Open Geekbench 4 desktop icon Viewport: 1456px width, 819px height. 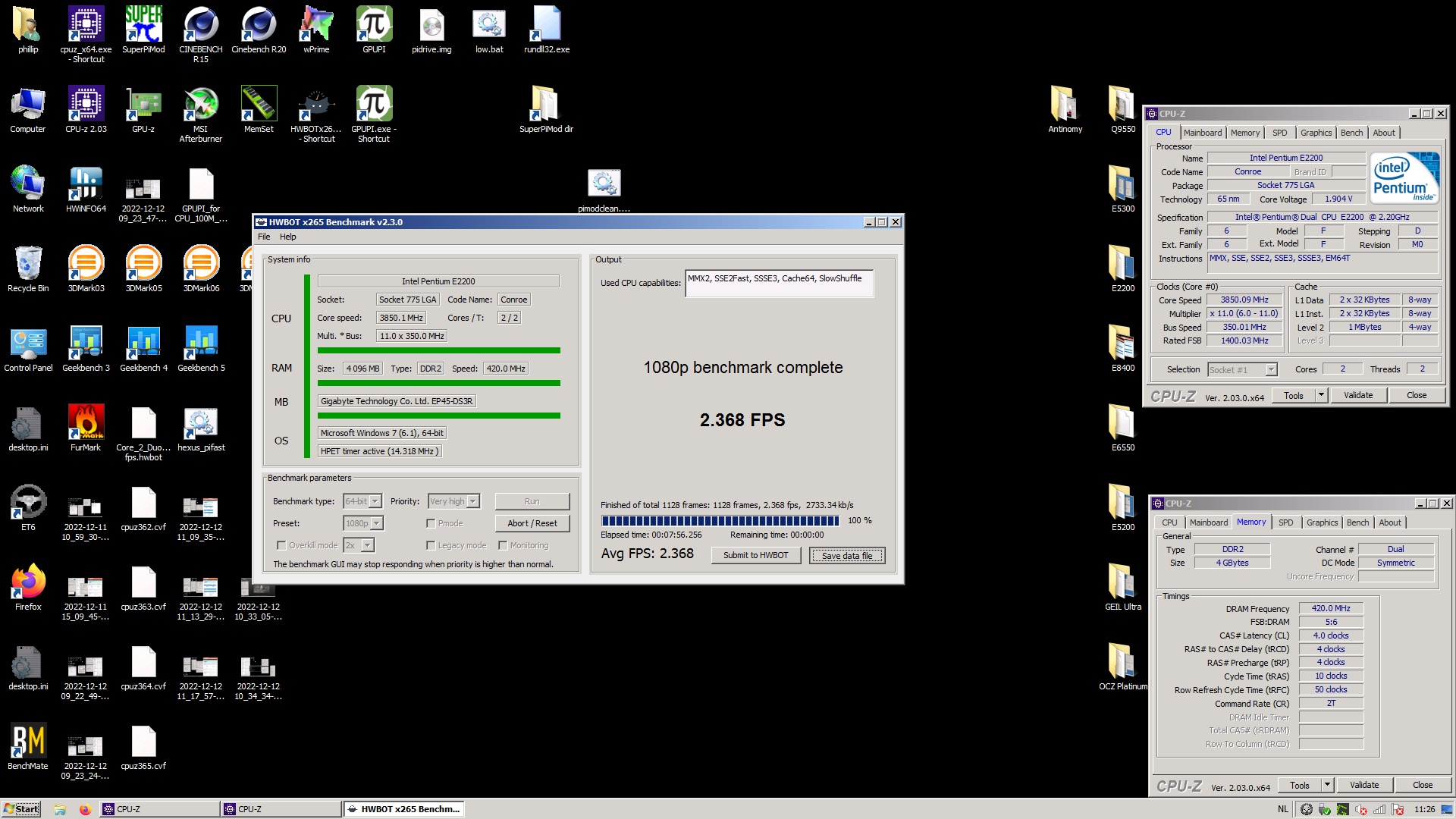143,349
